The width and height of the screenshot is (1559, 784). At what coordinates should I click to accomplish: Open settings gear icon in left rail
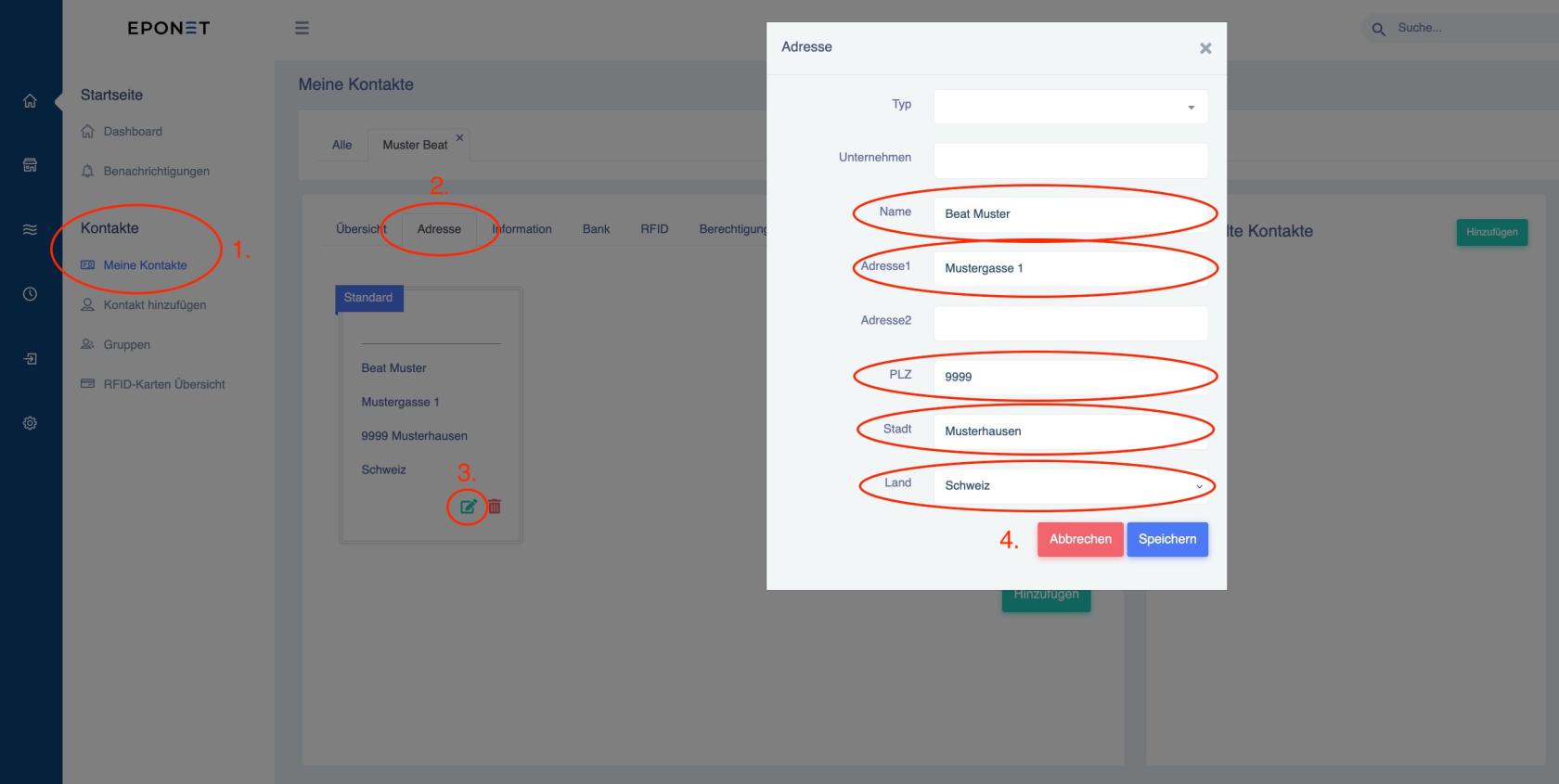click(x=30, y=423)
